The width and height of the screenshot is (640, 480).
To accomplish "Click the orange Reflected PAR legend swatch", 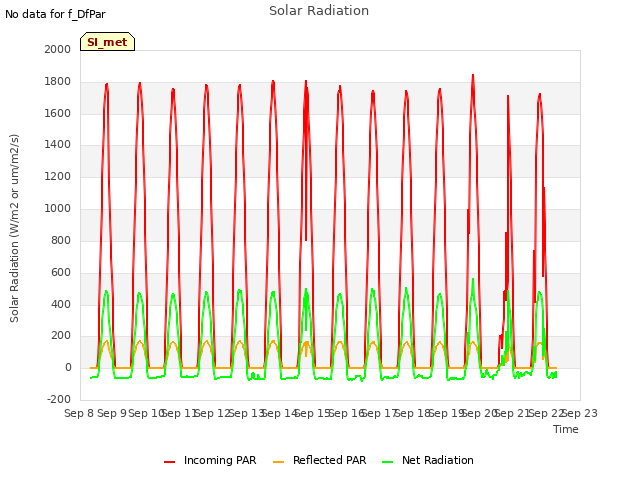I will [x=278, y=461].
